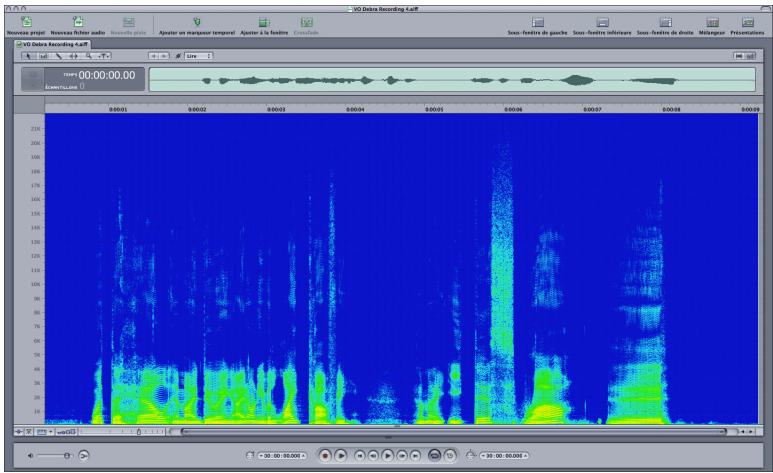The height and width of the screenshot is (473, 773).
Task: Select the zoom magnifier tool
Action: click(x=88, y=56)
